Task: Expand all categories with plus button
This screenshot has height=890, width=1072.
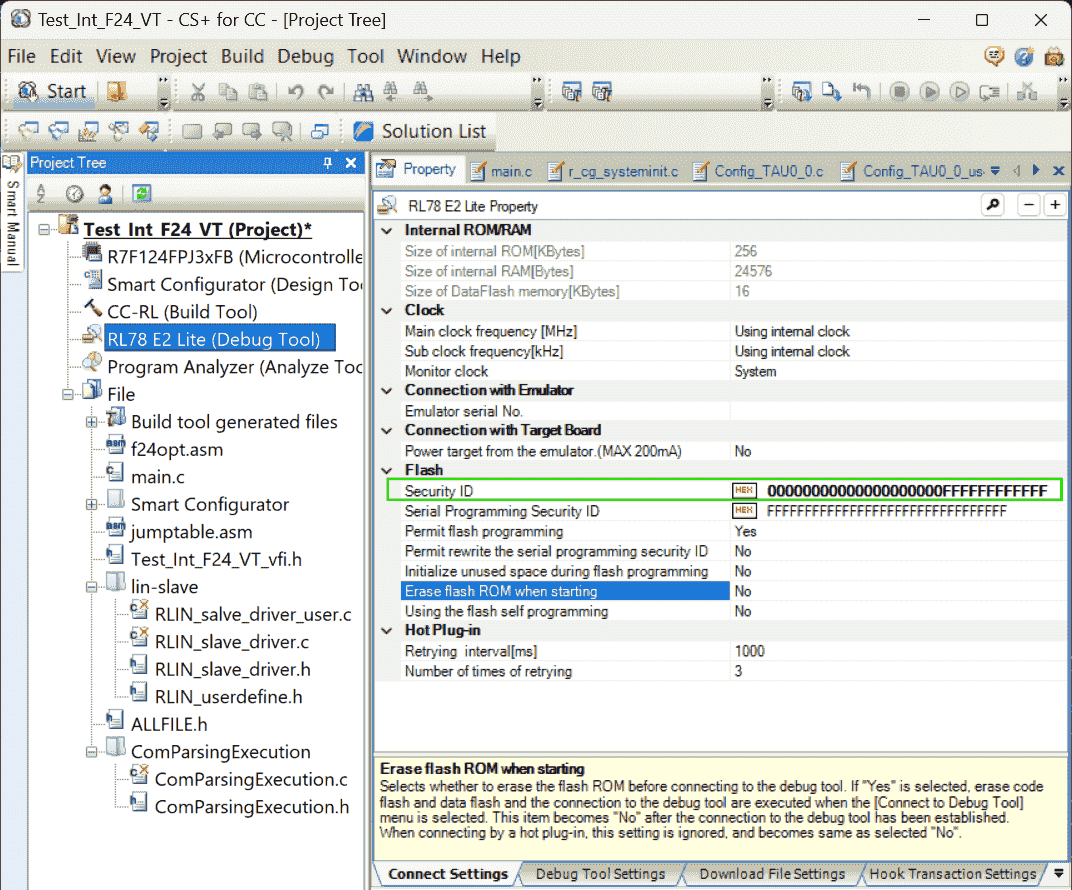Action: [1054, 205]
